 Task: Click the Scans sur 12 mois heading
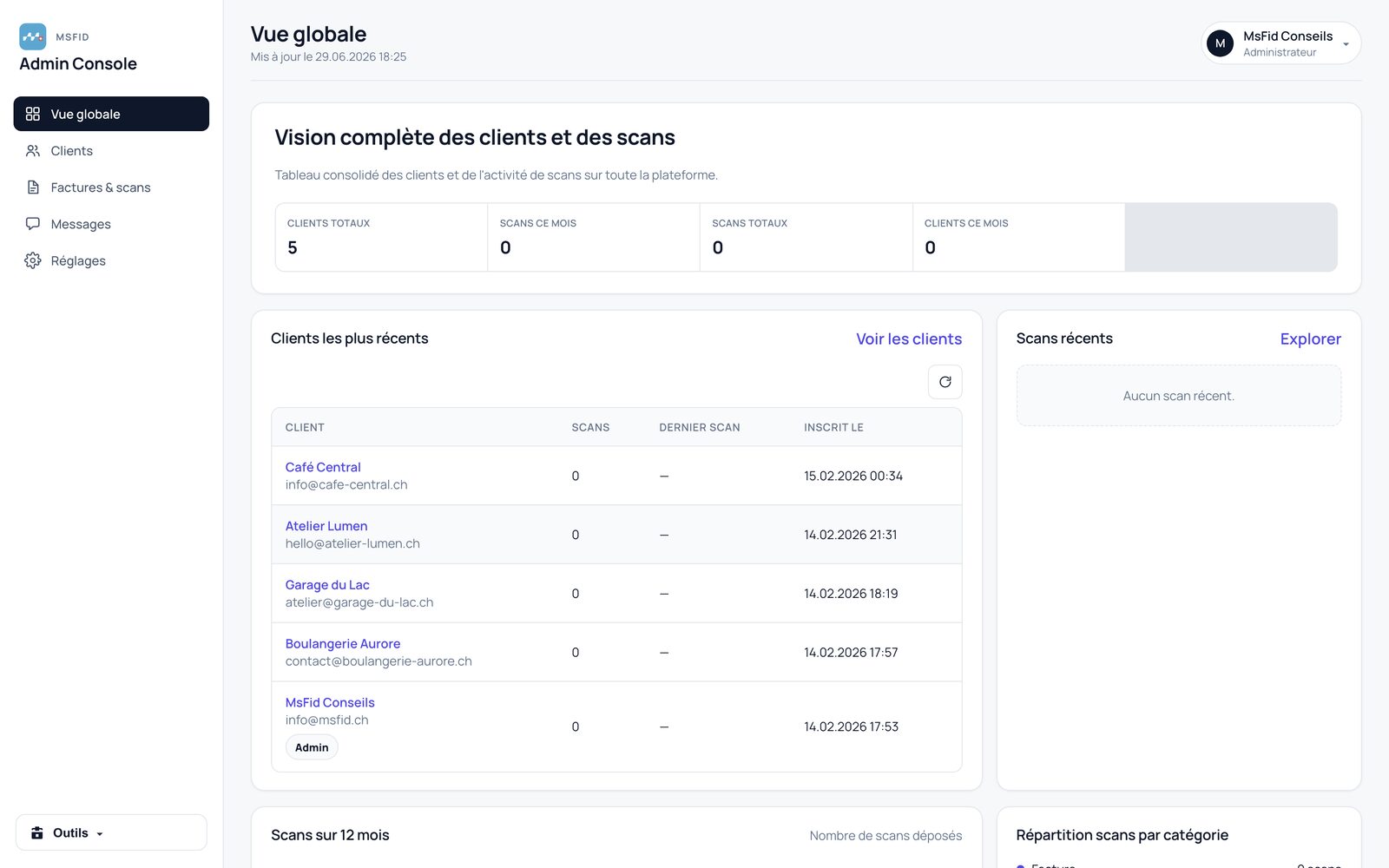[x=330, y=835]
